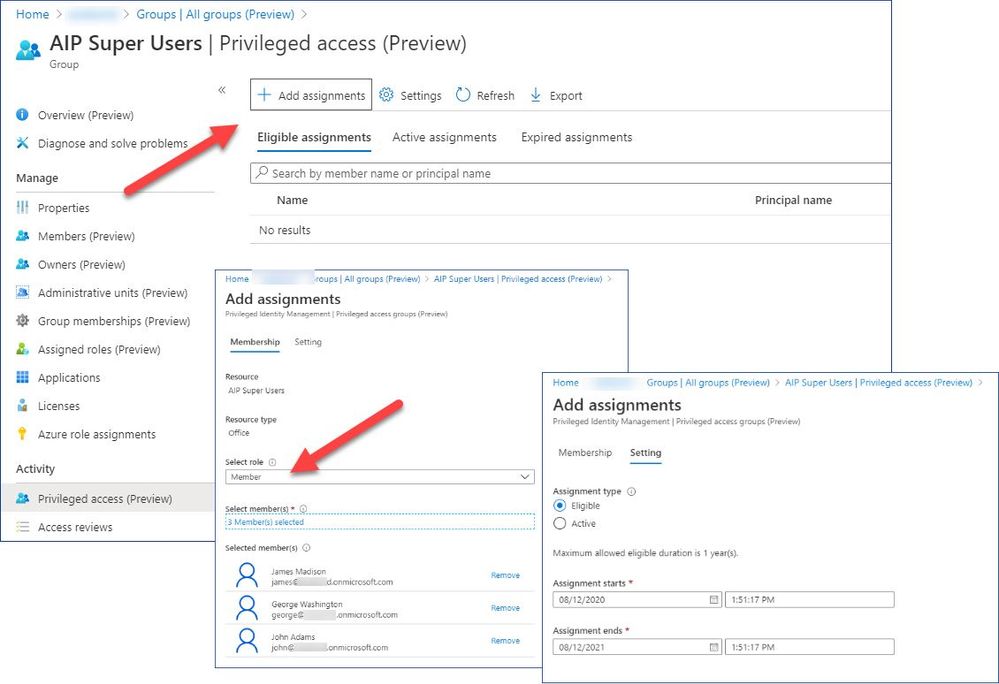
Task: Click John Adams user avatar
Action: pyautogui.click(x=247, y=641)
